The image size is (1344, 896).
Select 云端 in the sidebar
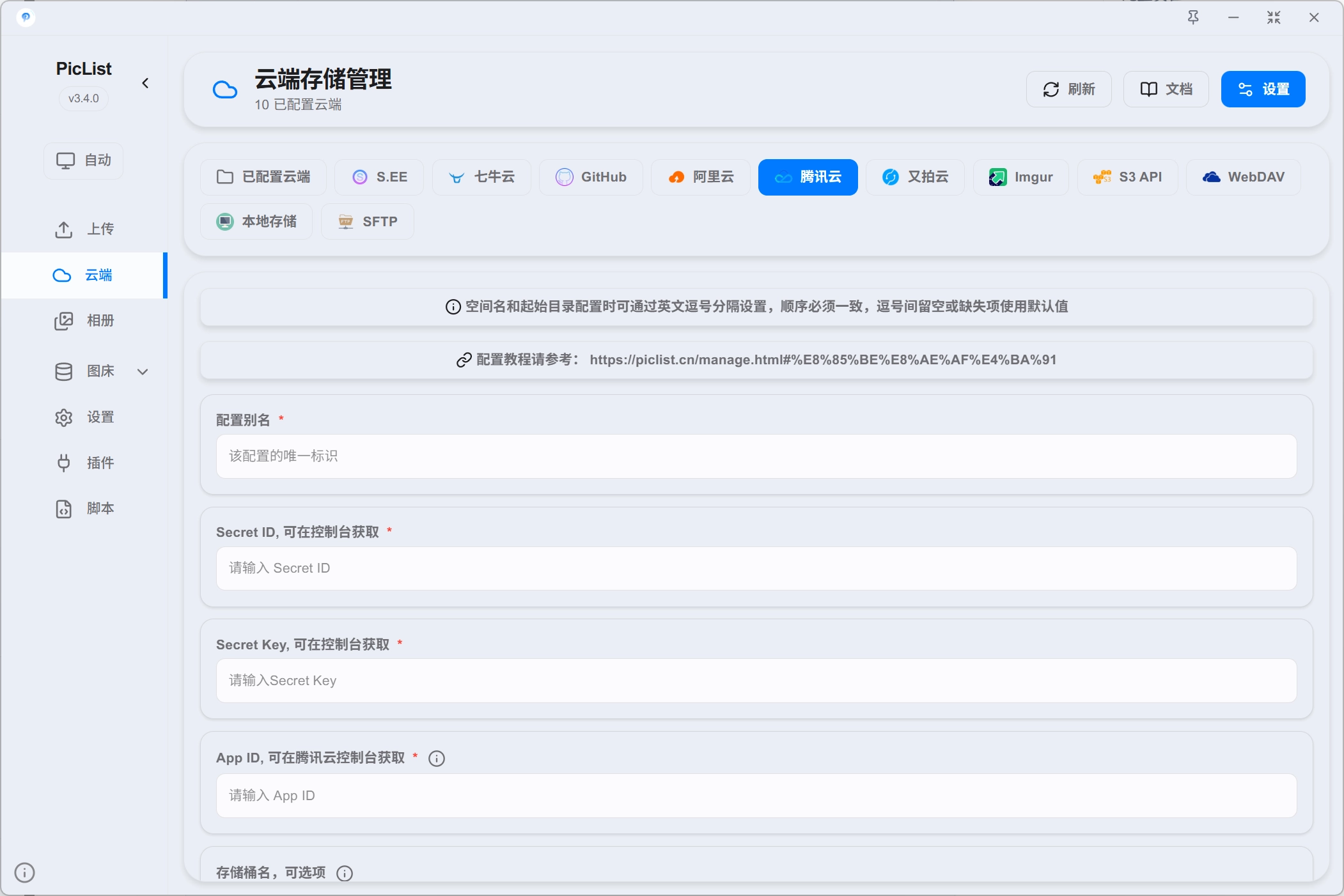(x=84, y=275)
